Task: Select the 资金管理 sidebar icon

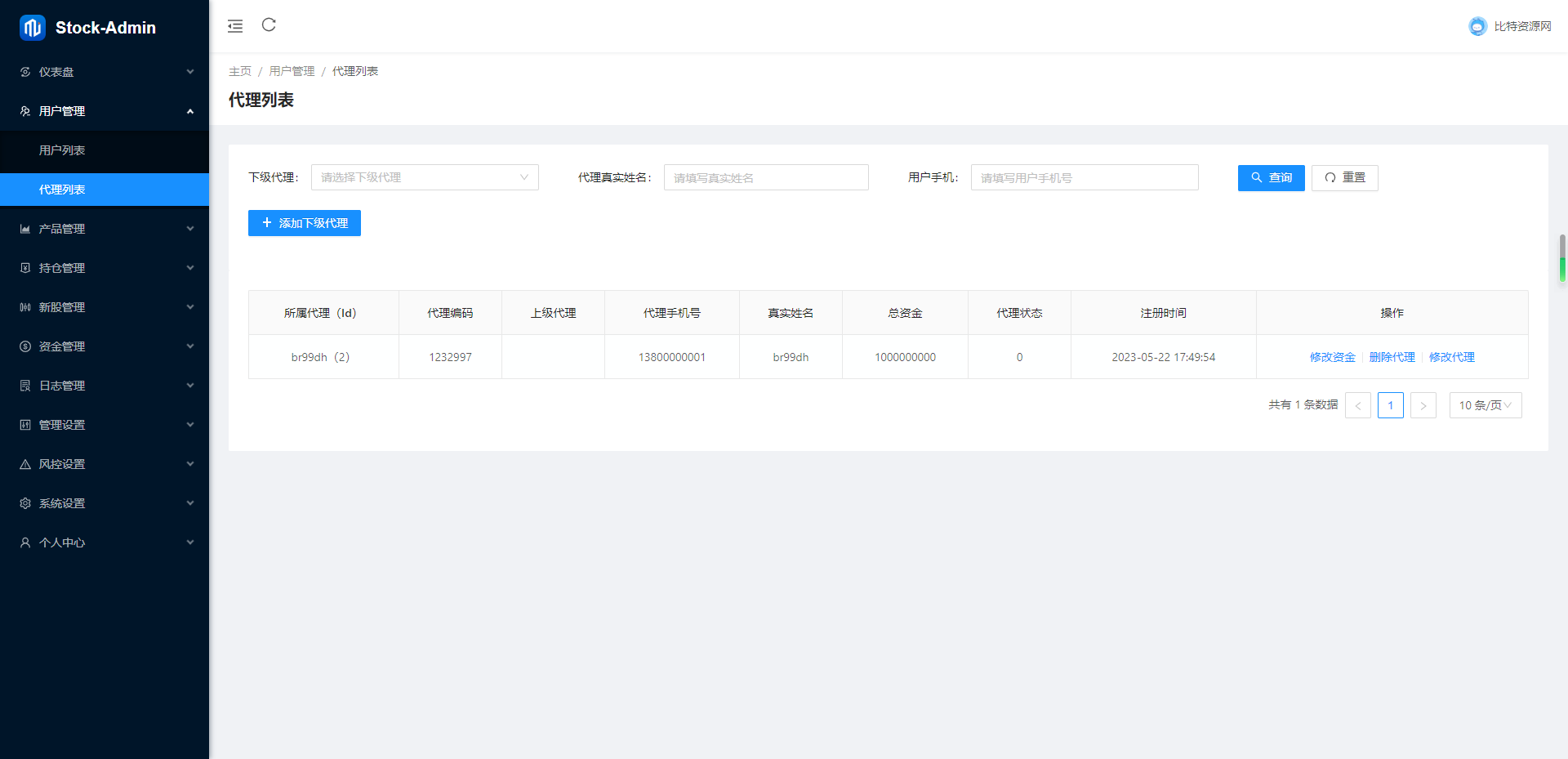Action: point(24,346)
